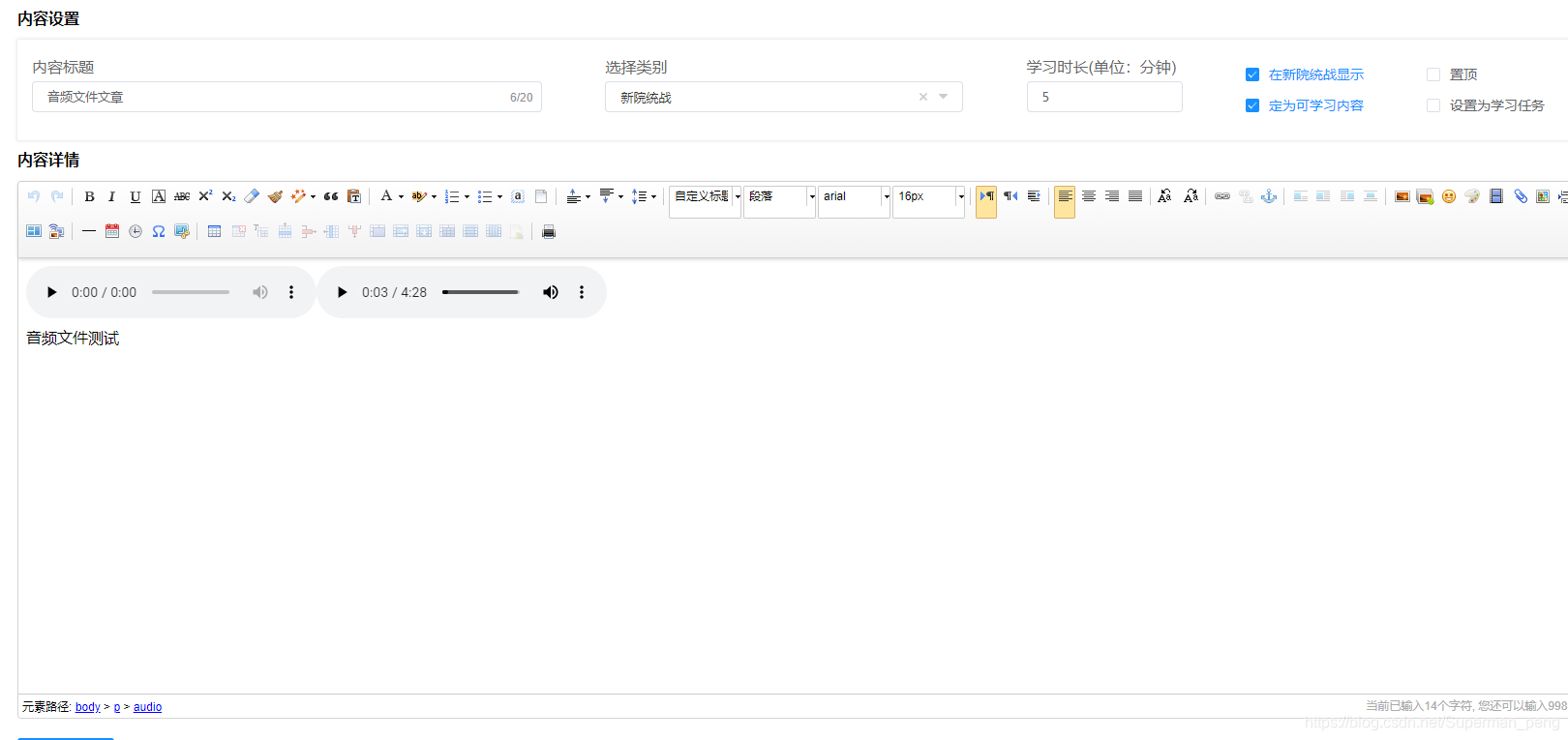Image resolution: width=1568 pixels, height=740 pixels.
Task: Justify the text
Action: tap(1135, 196)
